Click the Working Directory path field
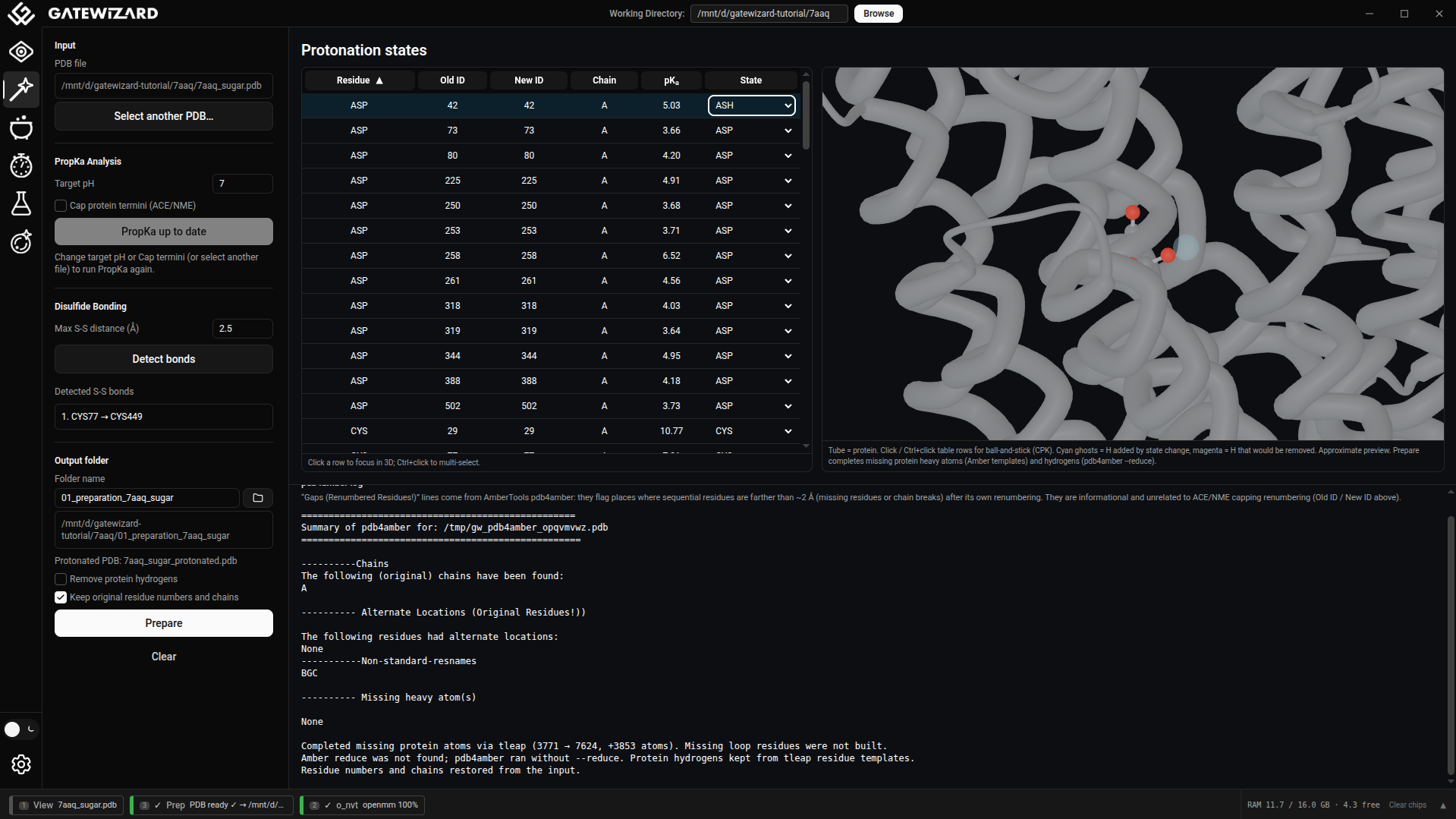Viewport: 1456px width, 819px height. pyautogui.click(x=769, y=14)
